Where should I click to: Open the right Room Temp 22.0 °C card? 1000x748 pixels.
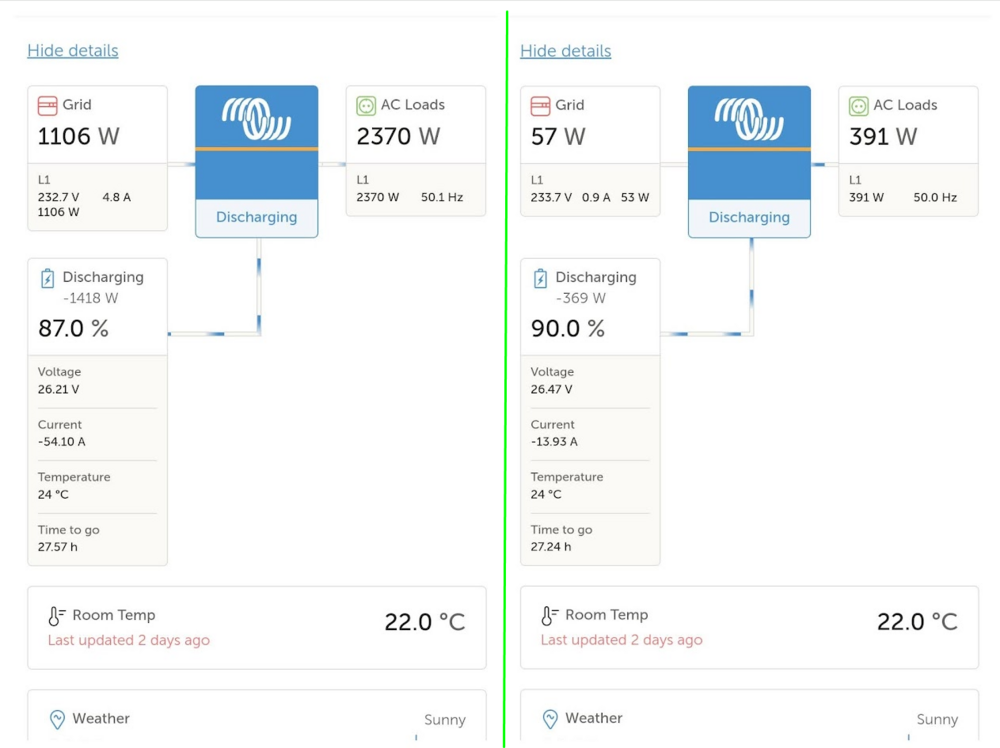tap(749, 627)
